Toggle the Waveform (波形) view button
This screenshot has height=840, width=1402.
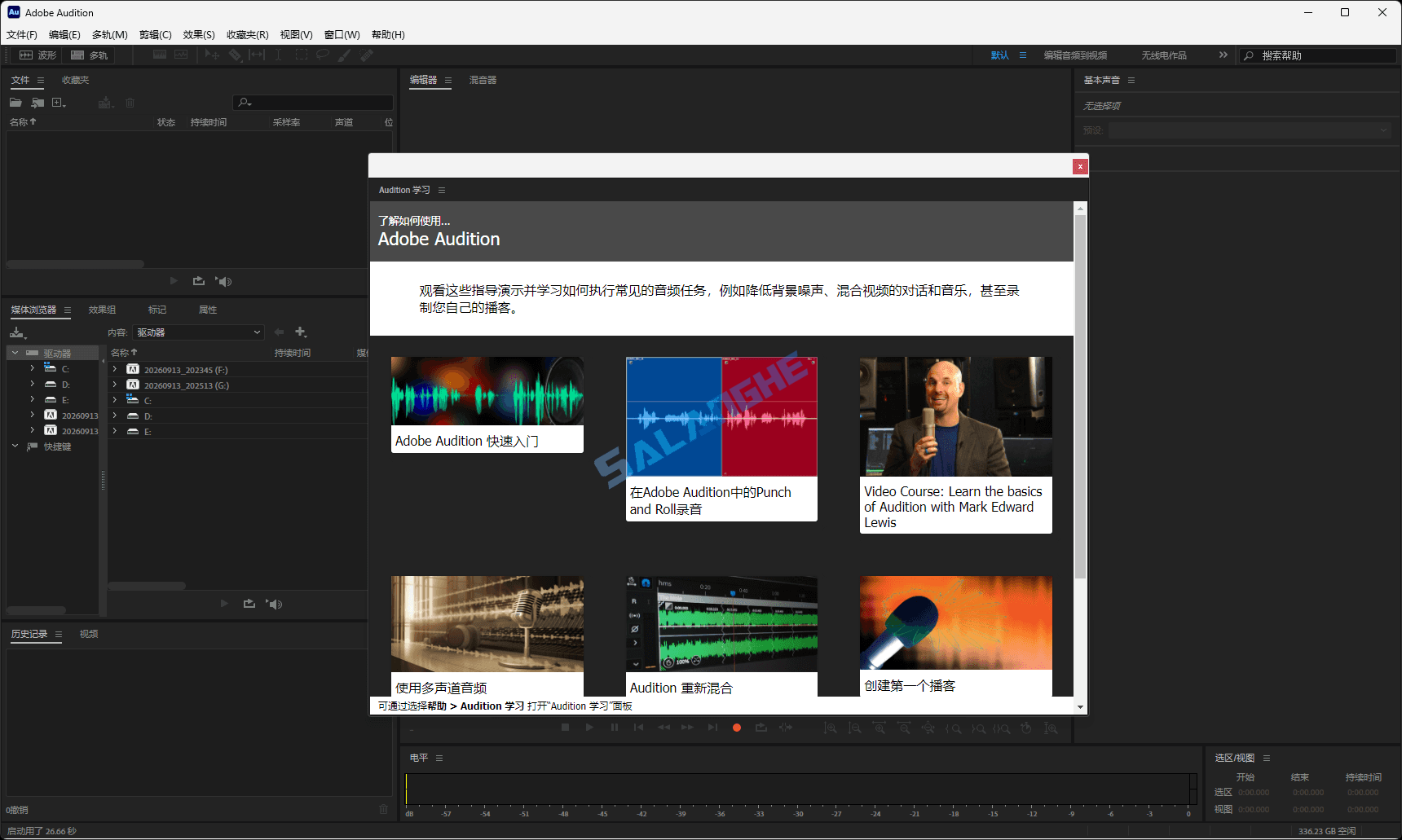coord(38,55)
